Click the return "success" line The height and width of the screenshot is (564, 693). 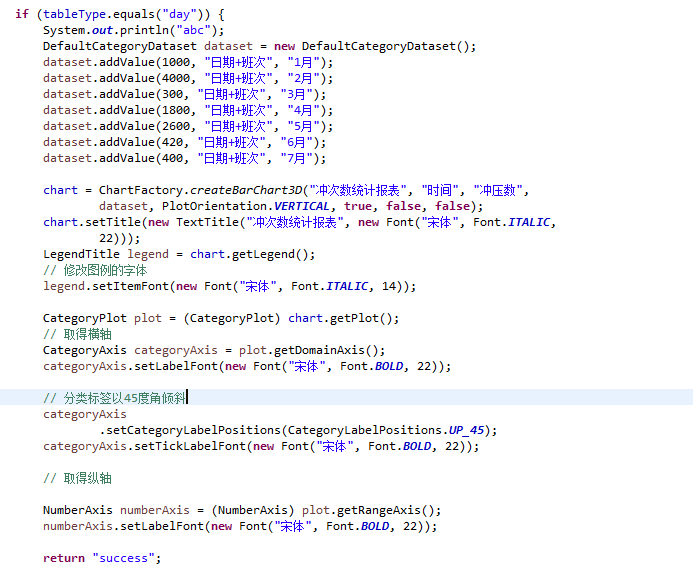(x=102, y=558)
